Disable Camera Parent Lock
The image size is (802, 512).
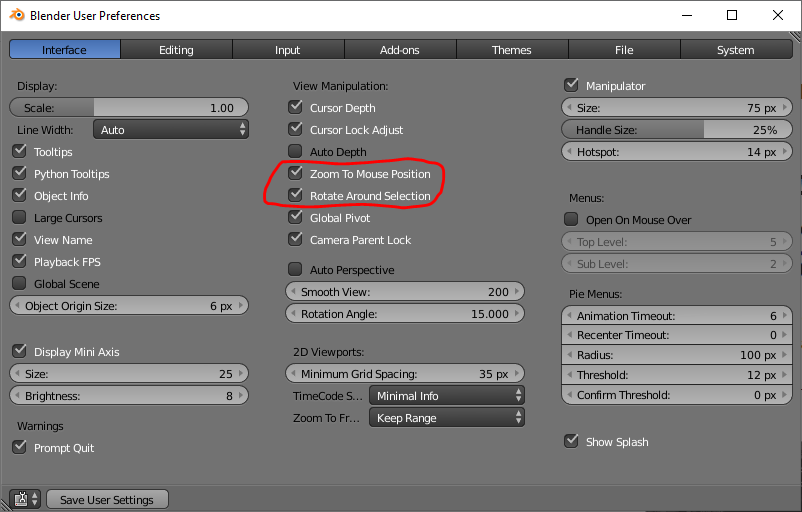pos(295,239)
